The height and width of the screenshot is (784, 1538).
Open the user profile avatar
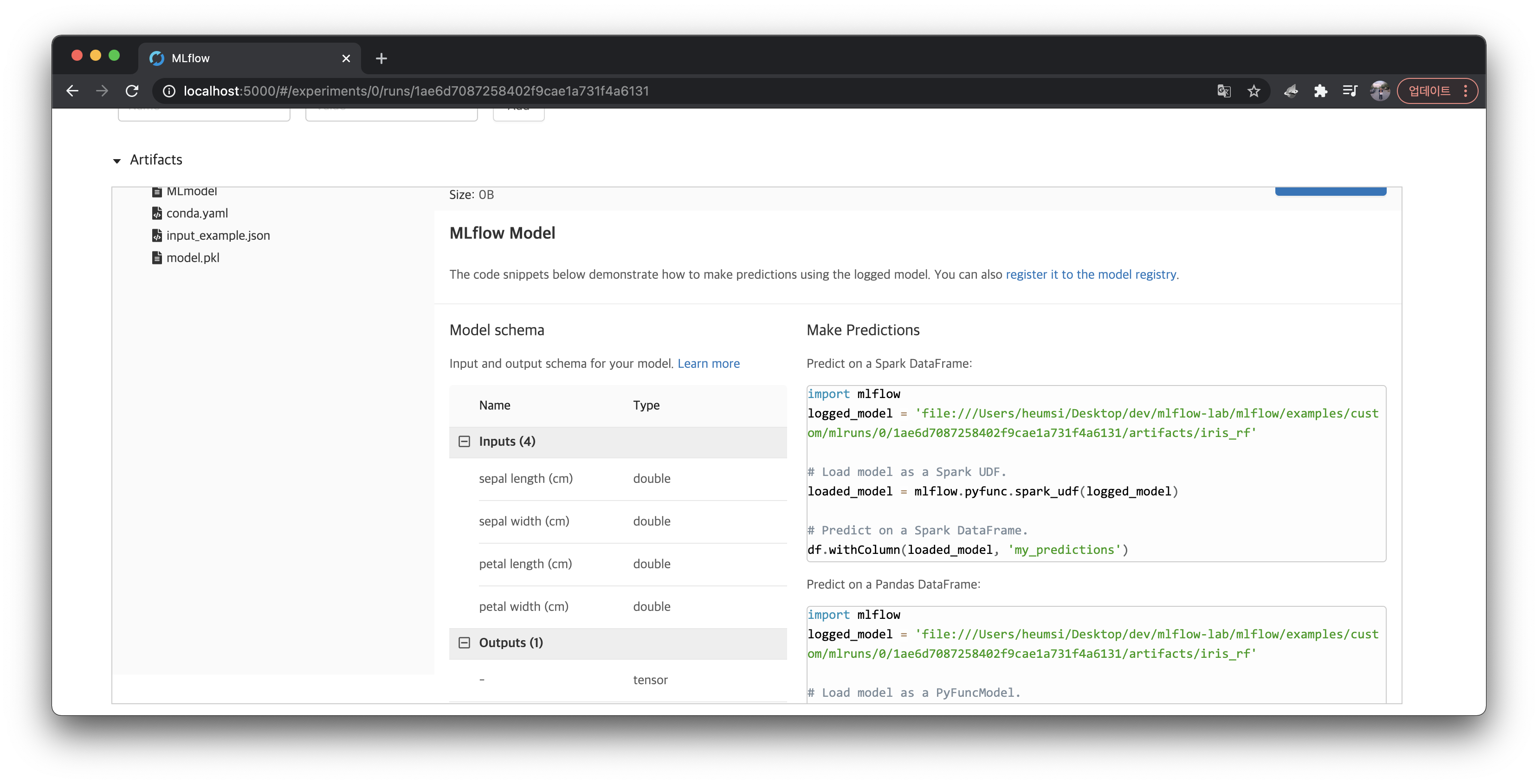coord(1379,90)
